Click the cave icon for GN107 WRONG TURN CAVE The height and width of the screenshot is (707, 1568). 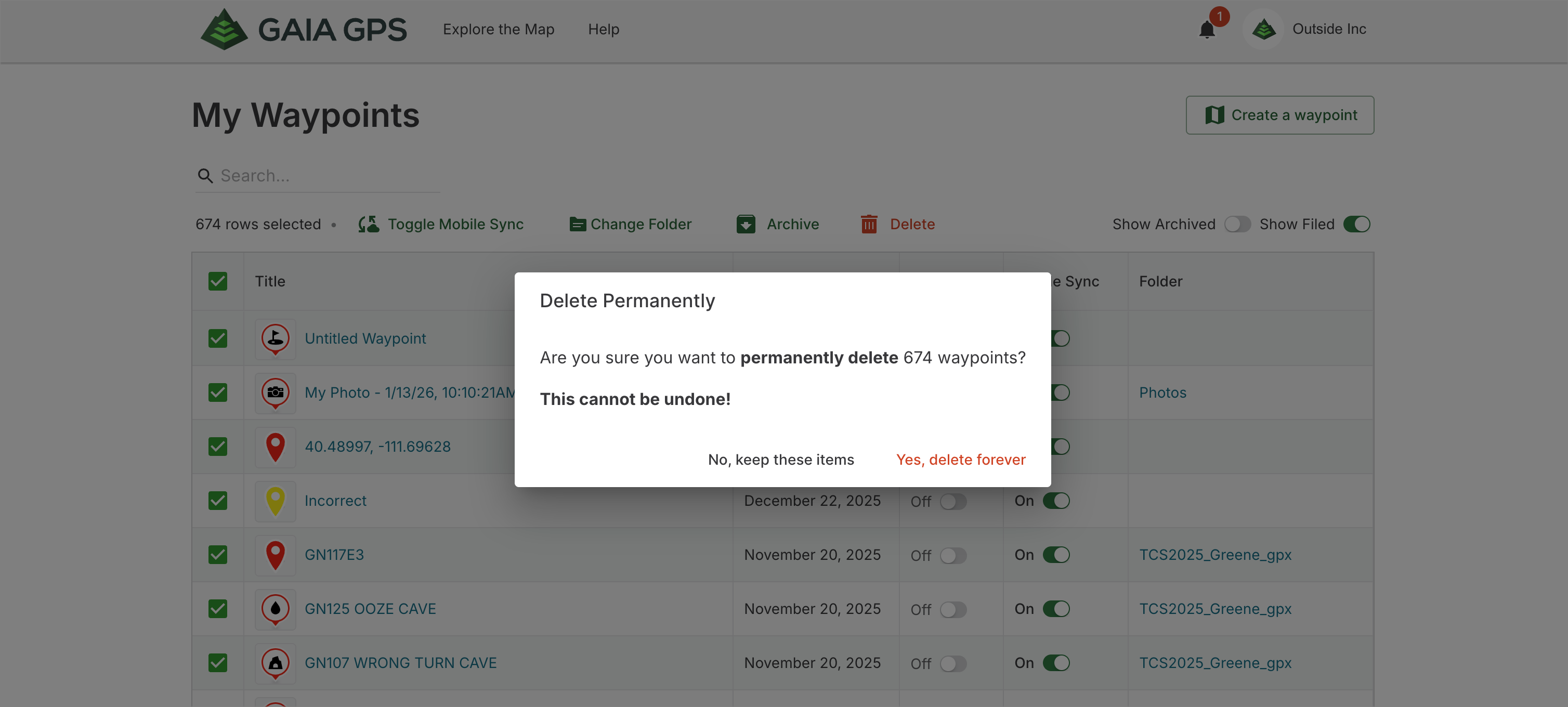point(275,663)
